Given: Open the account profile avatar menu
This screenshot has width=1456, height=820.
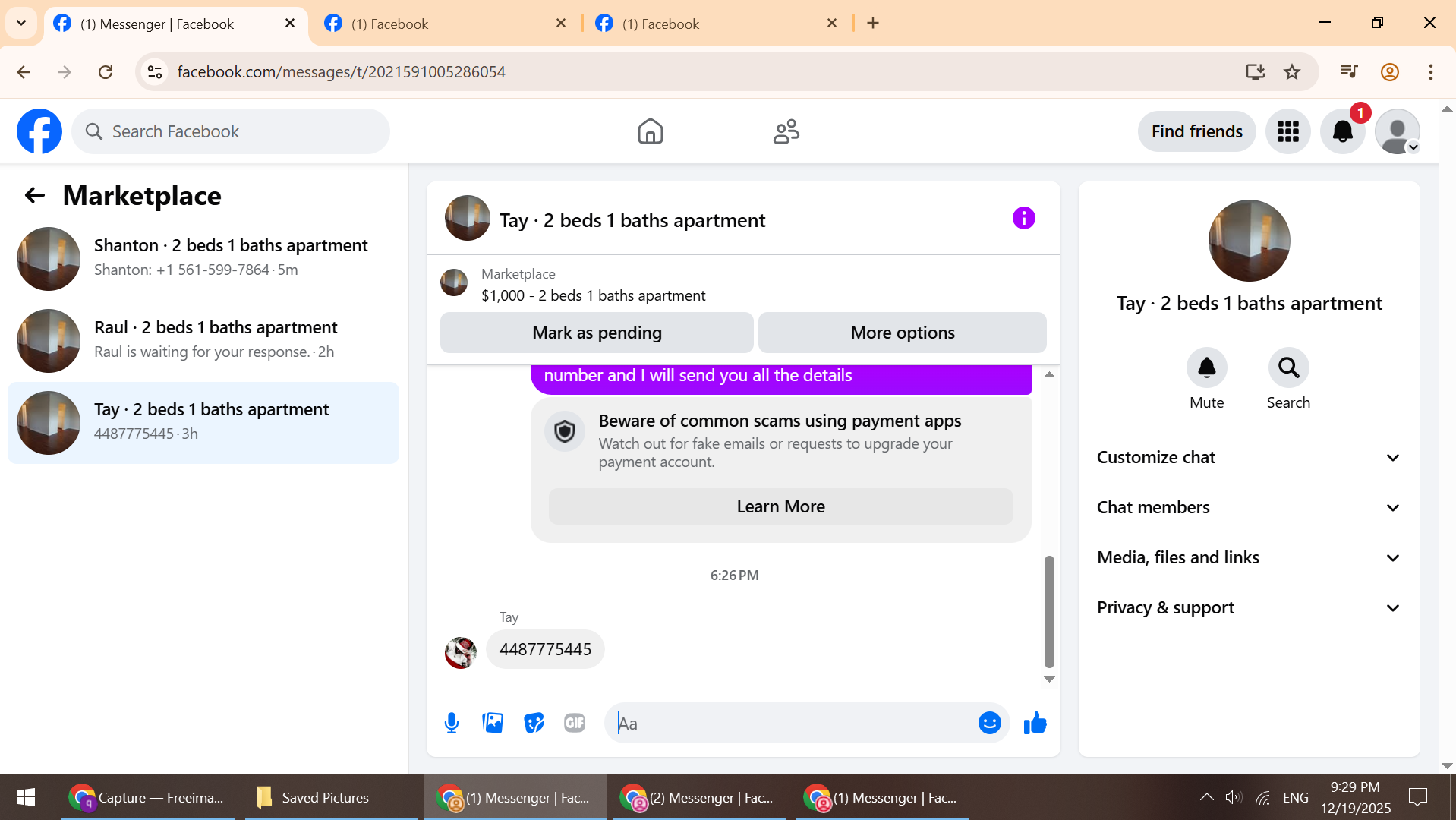Looking at the screenshot, I should coord(1397,131).
